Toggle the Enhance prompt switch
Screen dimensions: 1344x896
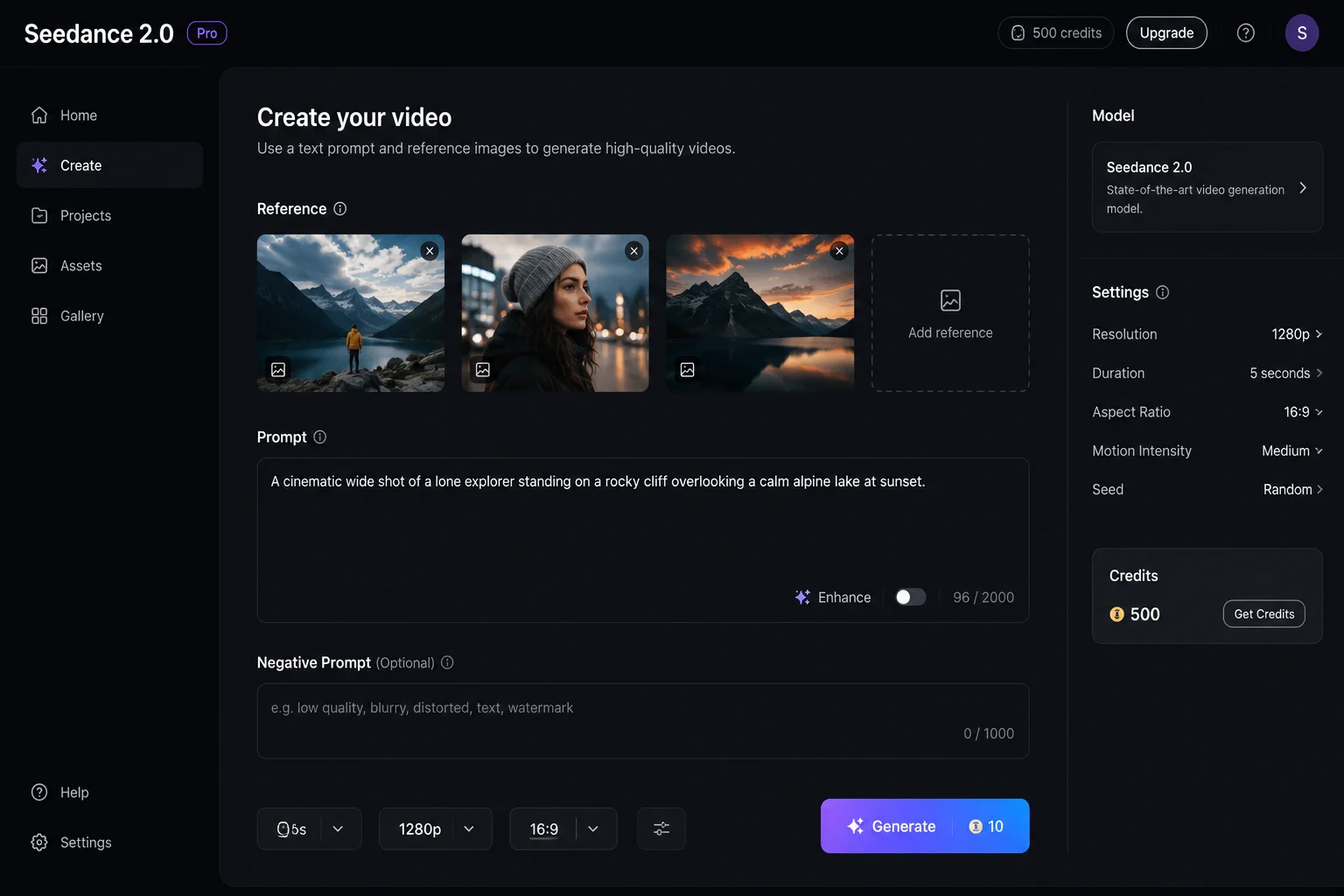(910, 598)
